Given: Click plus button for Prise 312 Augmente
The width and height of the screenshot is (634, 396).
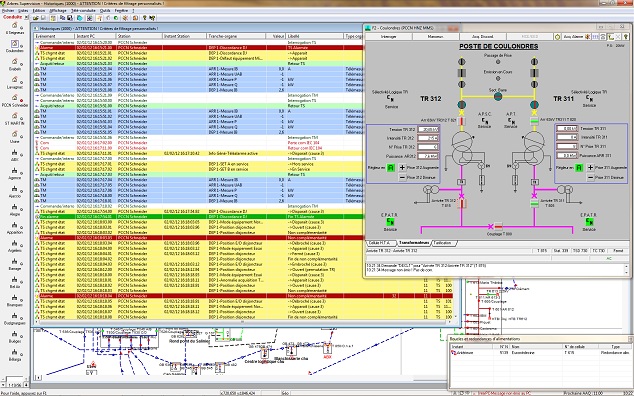Looking at the screenshot, I should [x=402, y=167].
